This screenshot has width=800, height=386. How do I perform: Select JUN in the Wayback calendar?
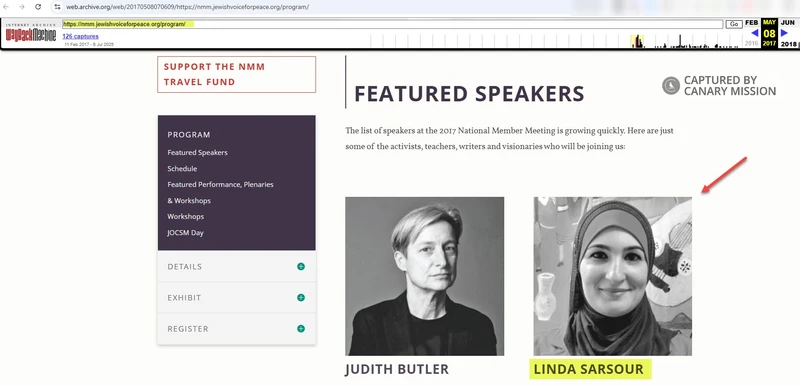coord(788,22)
